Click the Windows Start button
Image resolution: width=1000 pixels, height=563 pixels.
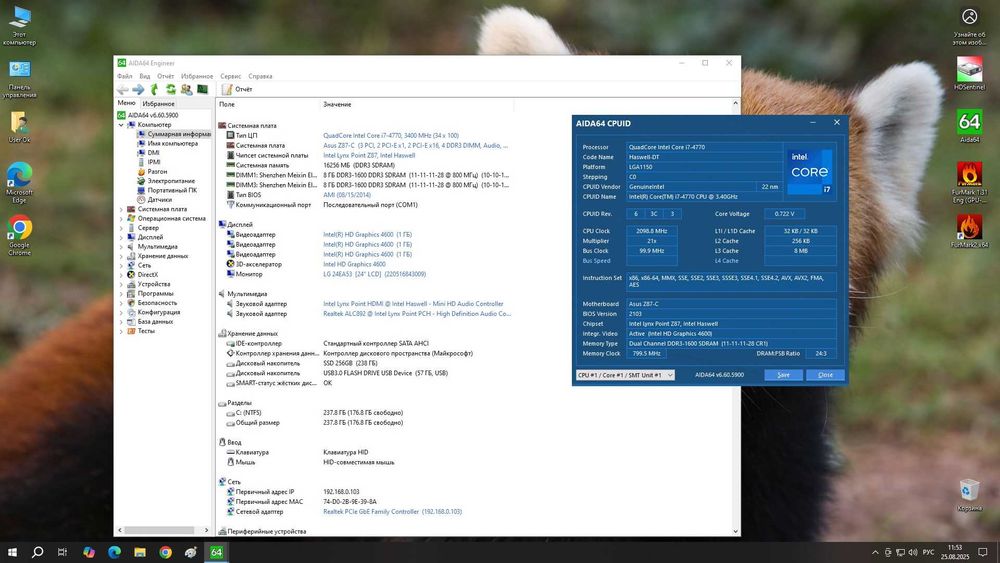tap(12, 552)
